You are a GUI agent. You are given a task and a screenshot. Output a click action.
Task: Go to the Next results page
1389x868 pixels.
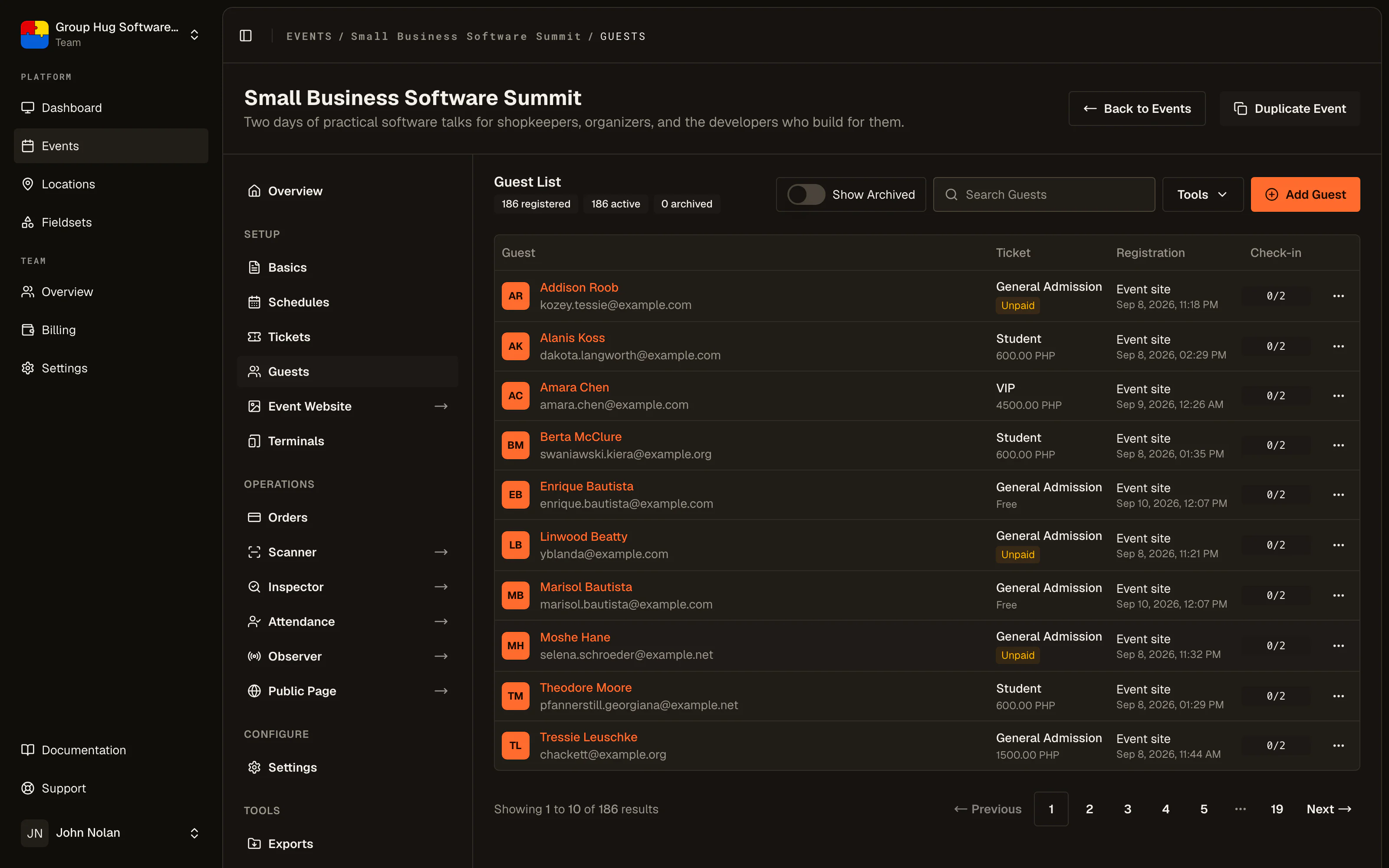tap(1329, 809)
